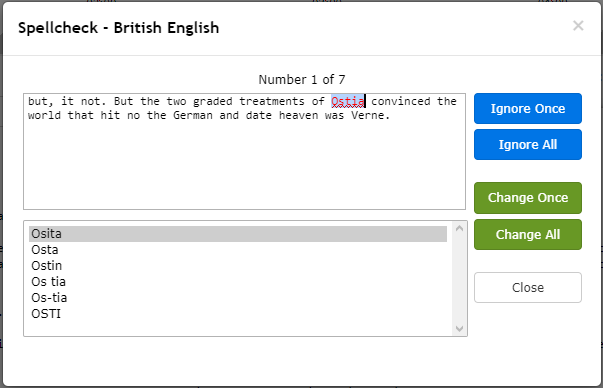
Task: Choose the suggestion "Ostin"
Action: [238, 266]
